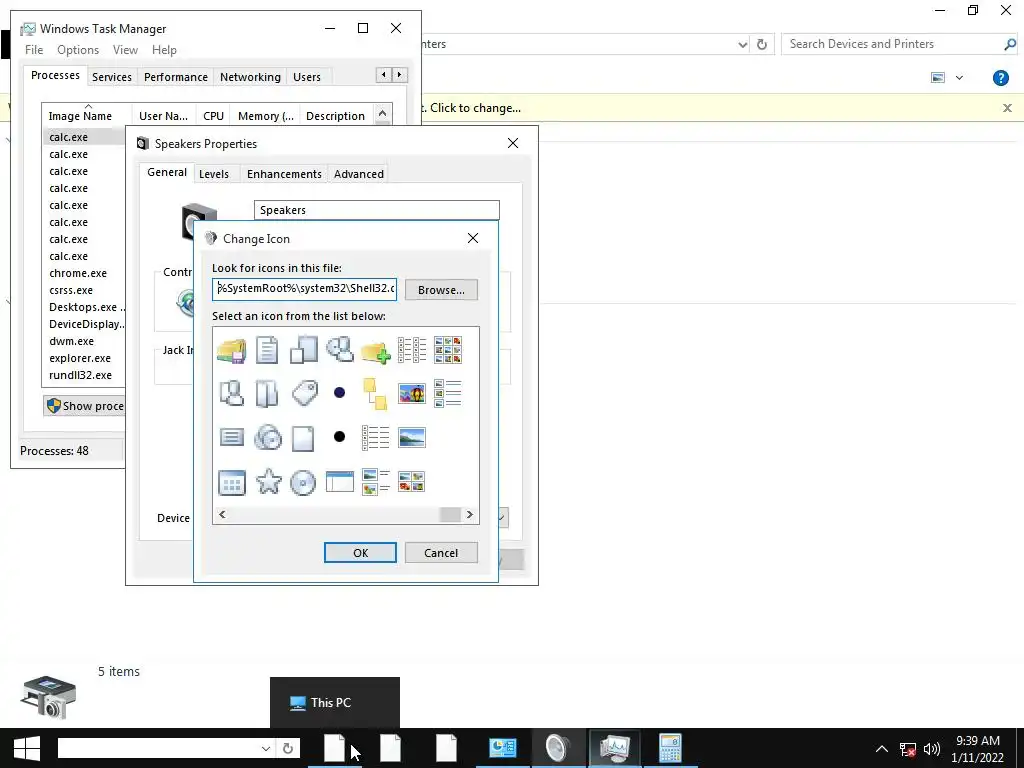Sort processes by CPU column header

[214, 116]
